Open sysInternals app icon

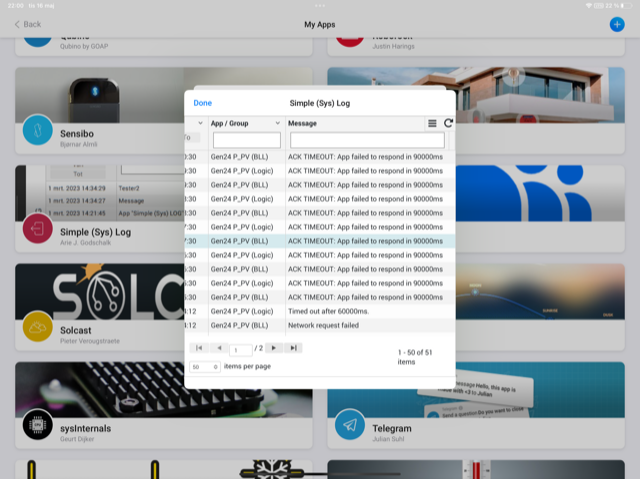point(38,425)
